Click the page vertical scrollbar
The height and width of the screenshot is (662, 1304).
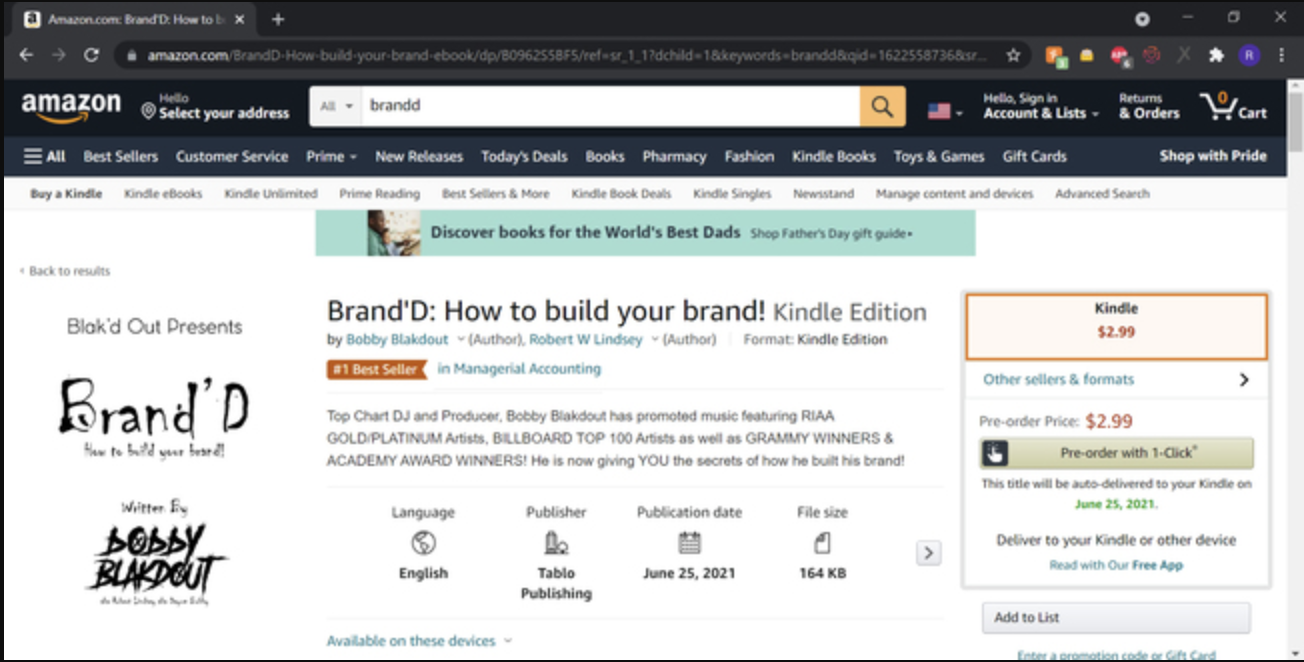click(1295, 370)
